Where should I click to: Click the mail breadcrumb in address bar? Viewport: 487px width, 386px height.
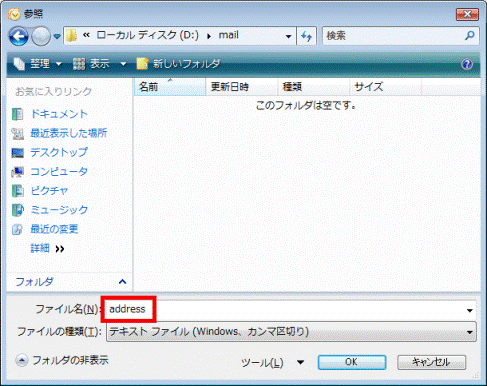point(228,35)
